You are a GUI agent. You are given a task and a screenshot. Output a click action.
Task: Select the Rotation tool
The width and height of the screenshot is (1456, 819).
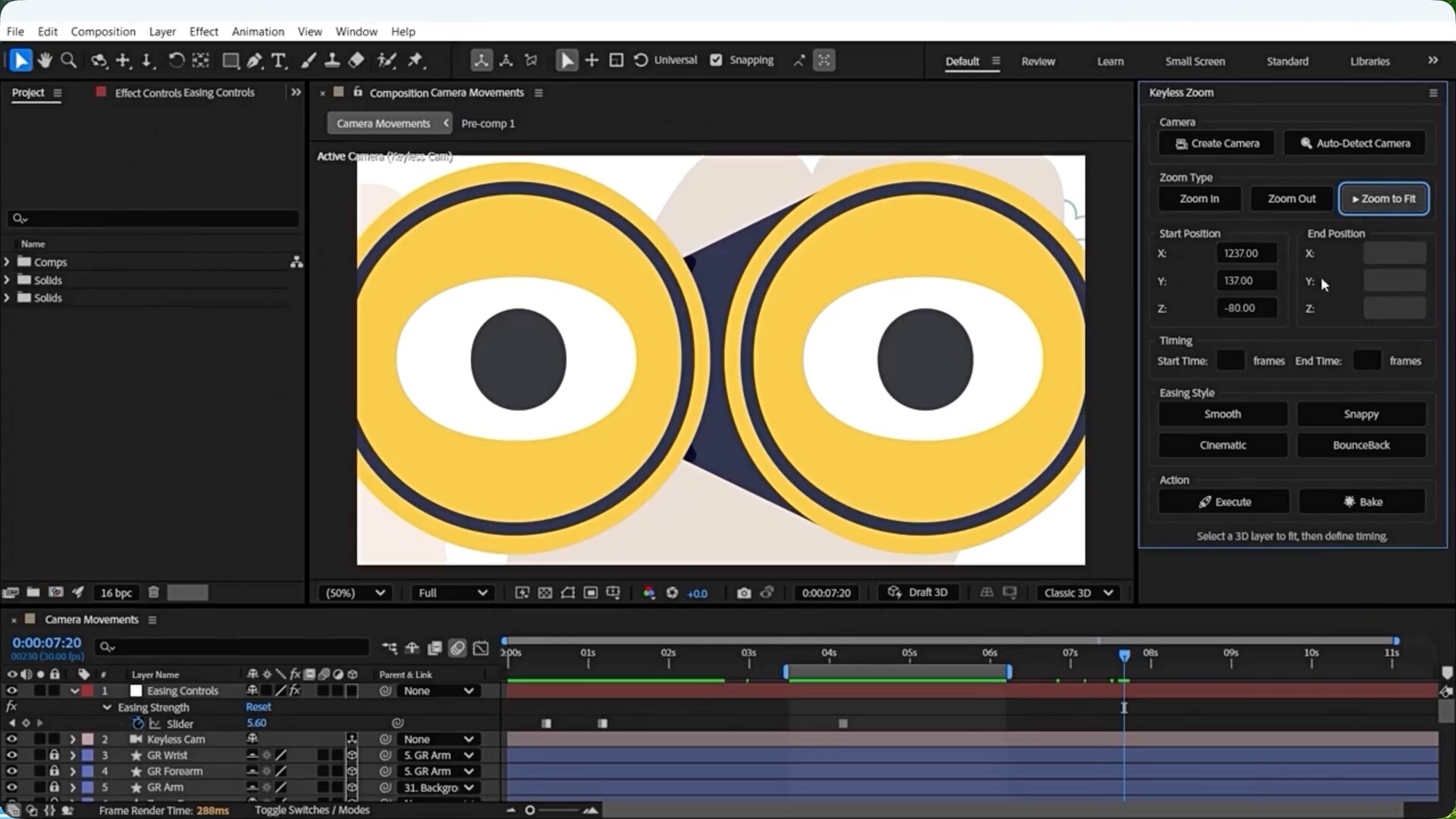(176, 61)
